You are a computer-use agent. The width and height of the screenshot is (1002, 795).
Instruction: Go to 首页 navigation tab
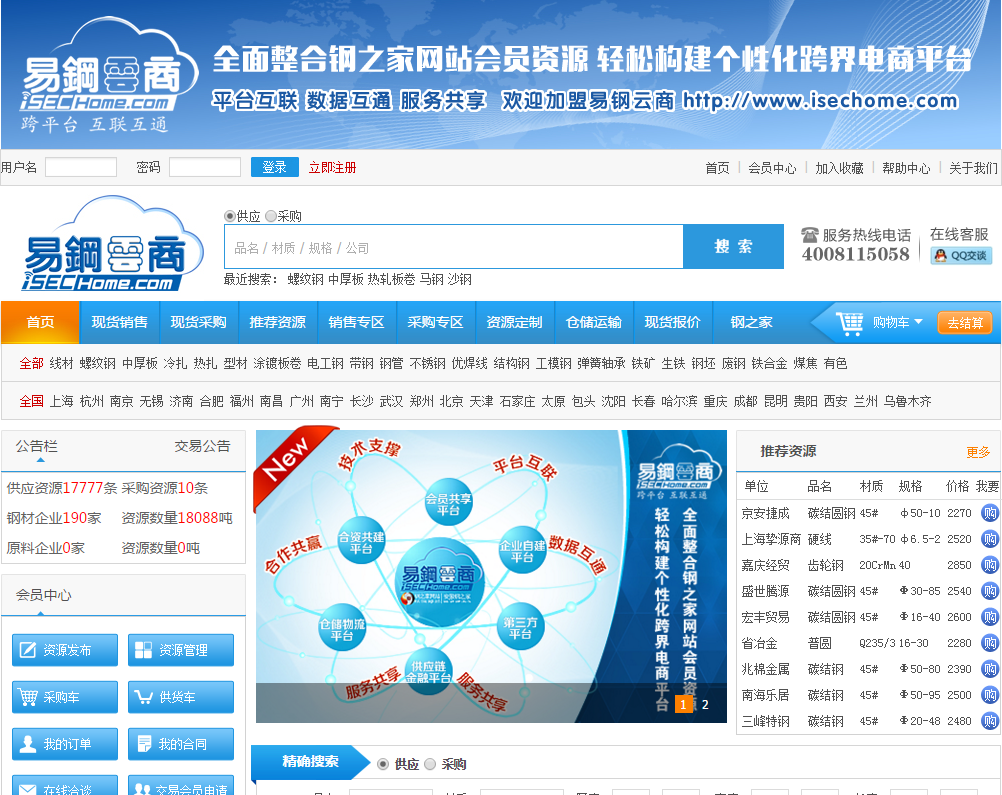(40, 322)
